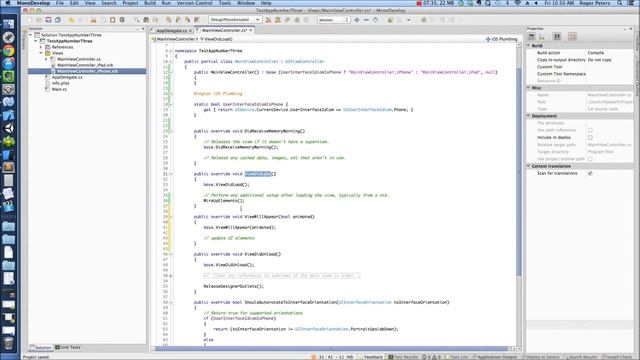Open the Trash in the Dock

coord(9,343)
